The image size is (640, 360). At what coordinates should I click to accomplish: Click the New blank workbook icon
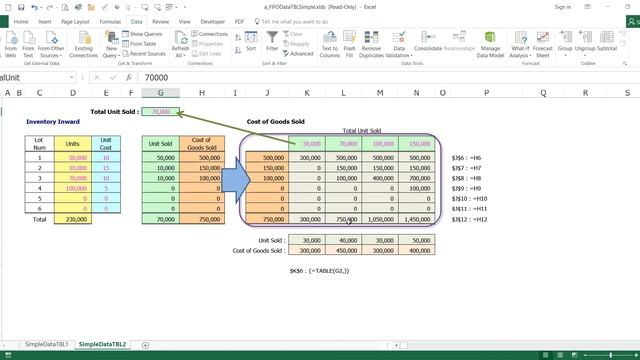point(8,7)
